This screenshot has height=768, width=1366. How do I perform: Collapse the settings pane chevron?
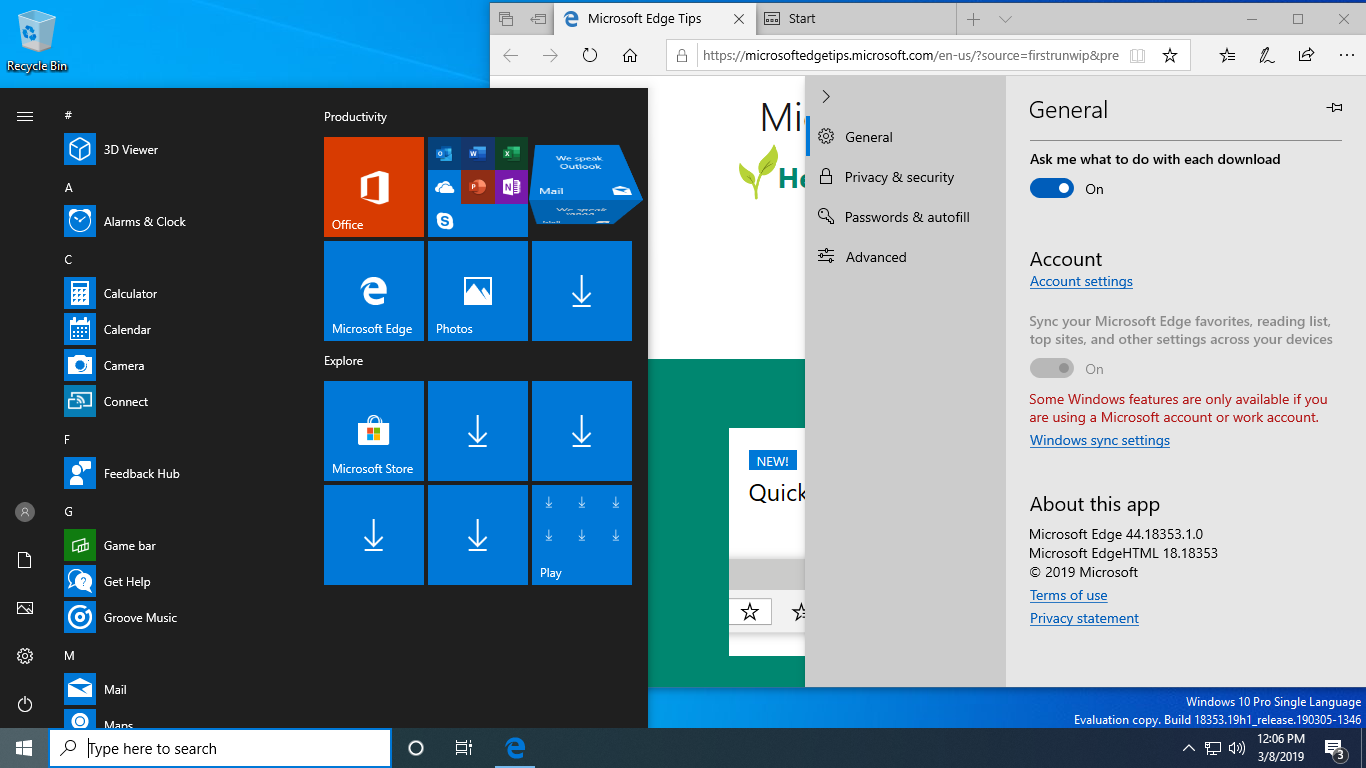[826, 96]
